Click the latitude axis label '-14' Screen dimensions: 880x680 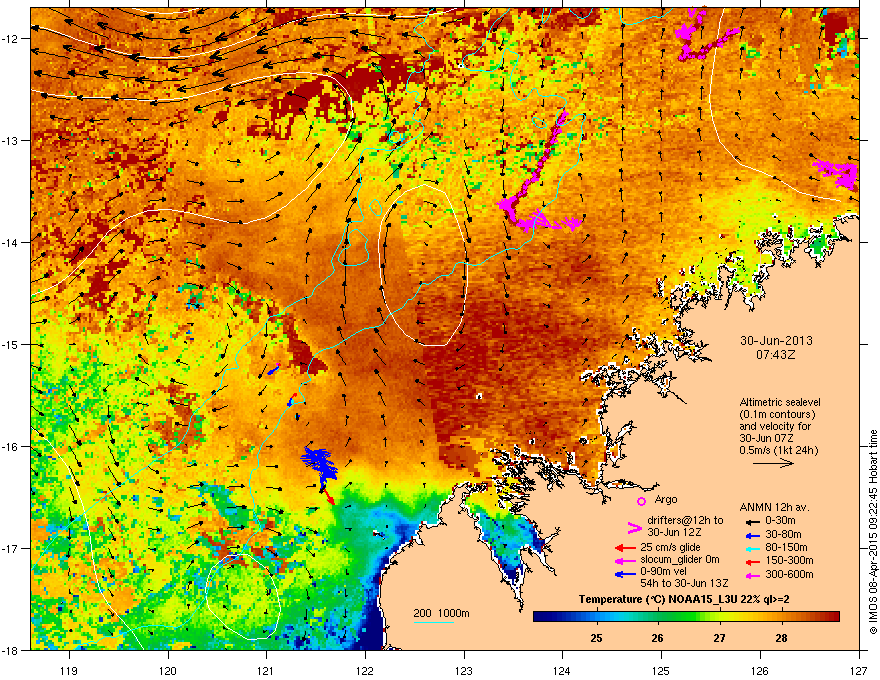pyautogui.click(x=11, y=242)
